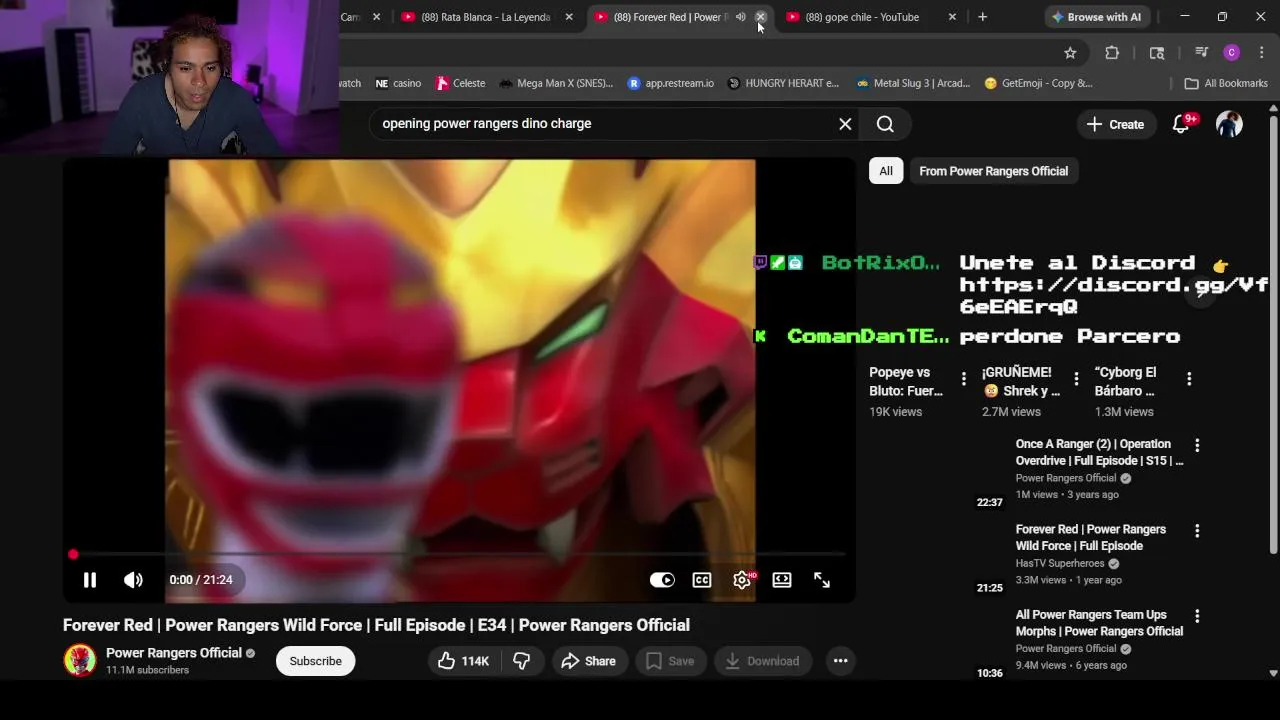
Task: Close the Rata Blanca tab
Action: coord(569,17)
